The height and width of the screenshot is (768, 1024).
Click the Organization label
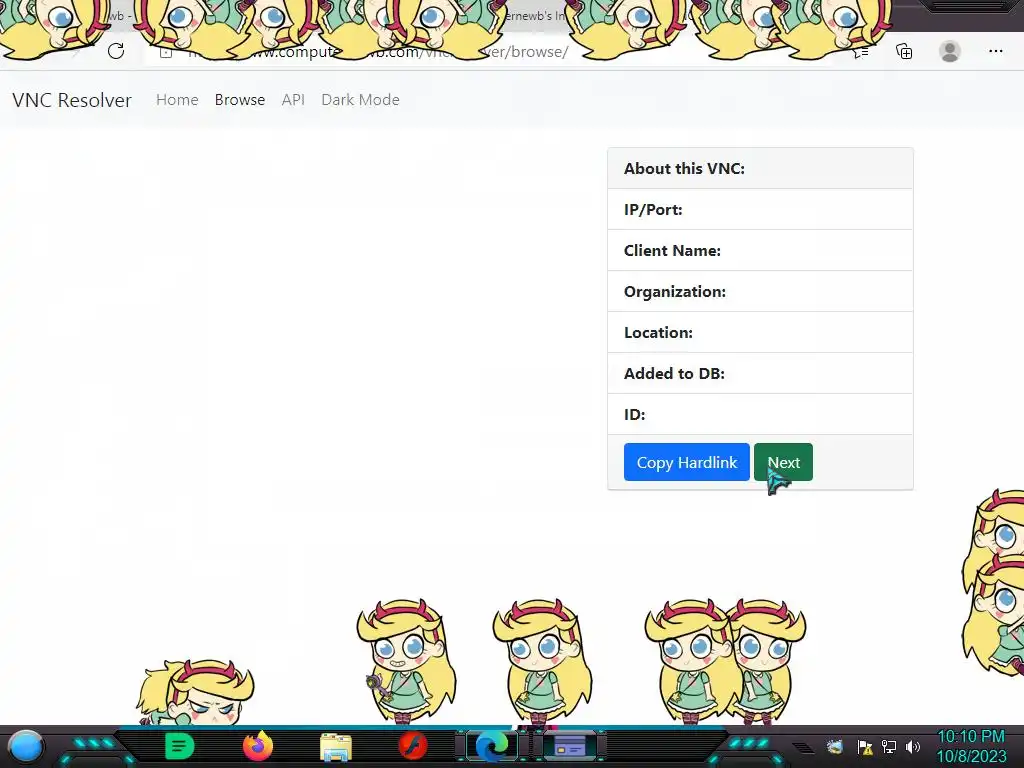coord(675,292)
